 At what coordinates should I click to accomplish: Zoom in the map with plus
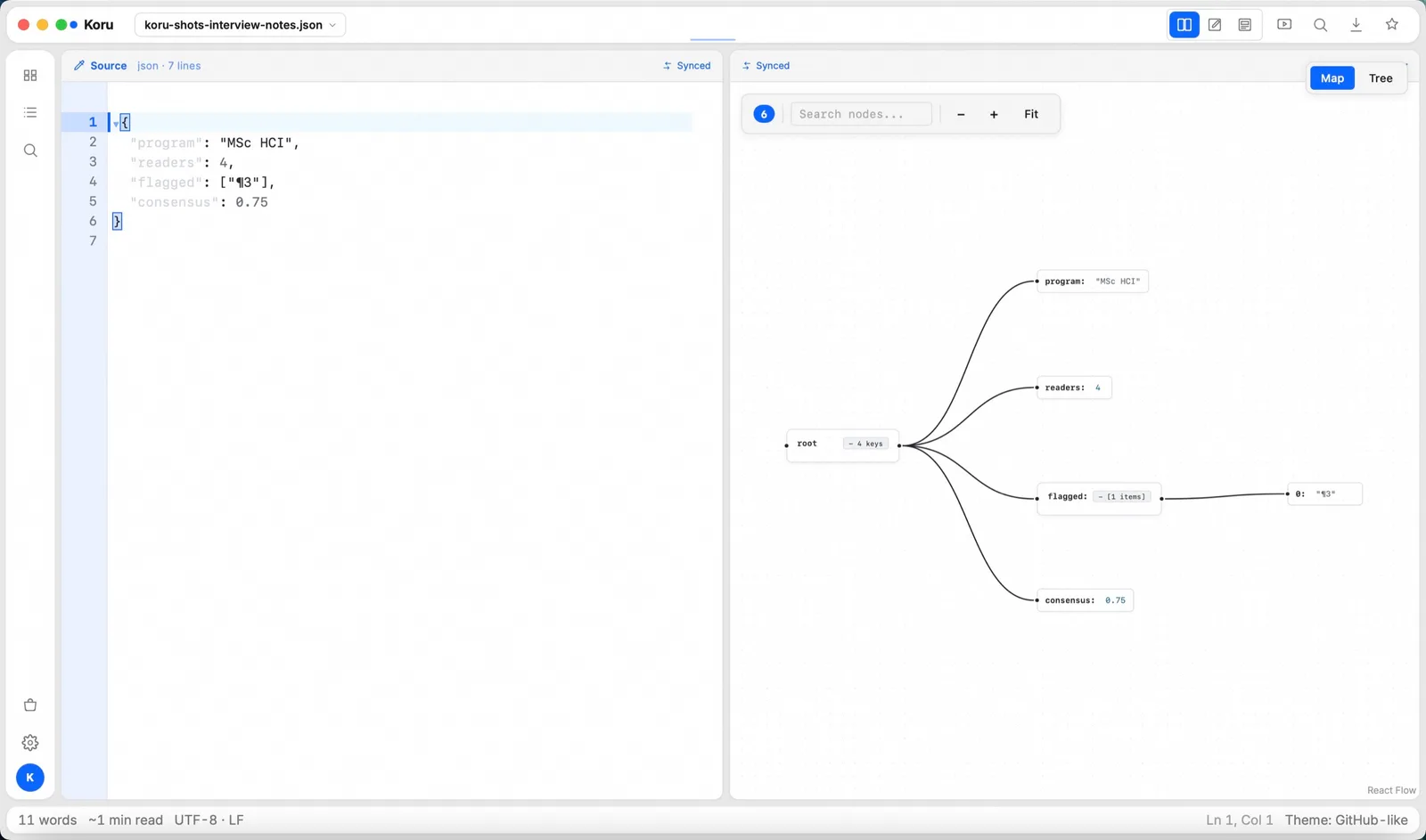994,114
